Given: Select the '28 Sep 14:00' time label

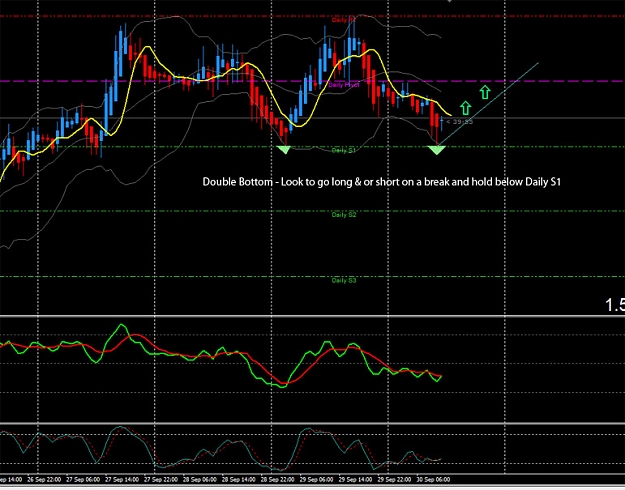Looking at the screenshot, I should coord(239,479).
